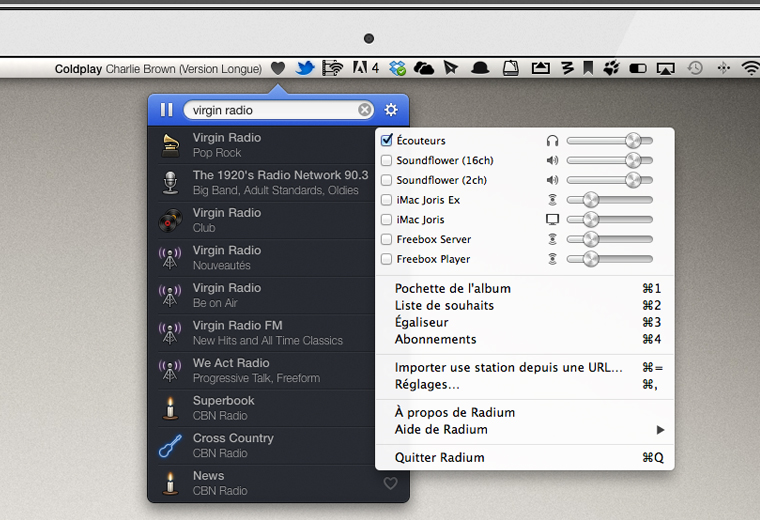
Task: Open Time Machine menu bar icon
Action: tap(695, 68)
